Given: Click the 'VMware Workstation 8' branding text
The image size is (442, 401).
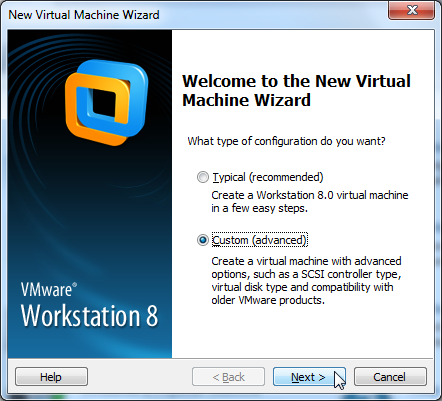Looking at the screenshot, I should pos(89,305).
